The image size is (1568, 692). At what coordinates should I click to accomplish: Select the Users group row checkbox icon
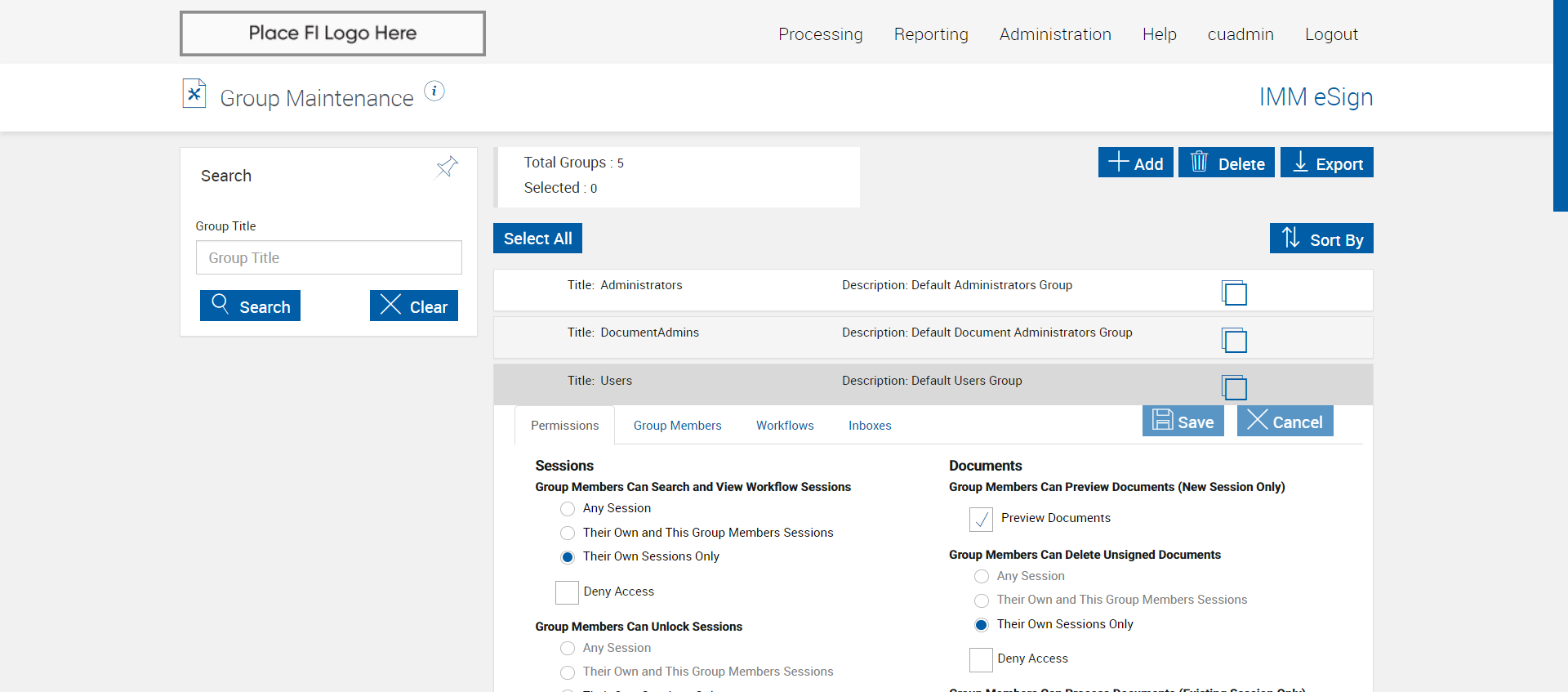1234,387
